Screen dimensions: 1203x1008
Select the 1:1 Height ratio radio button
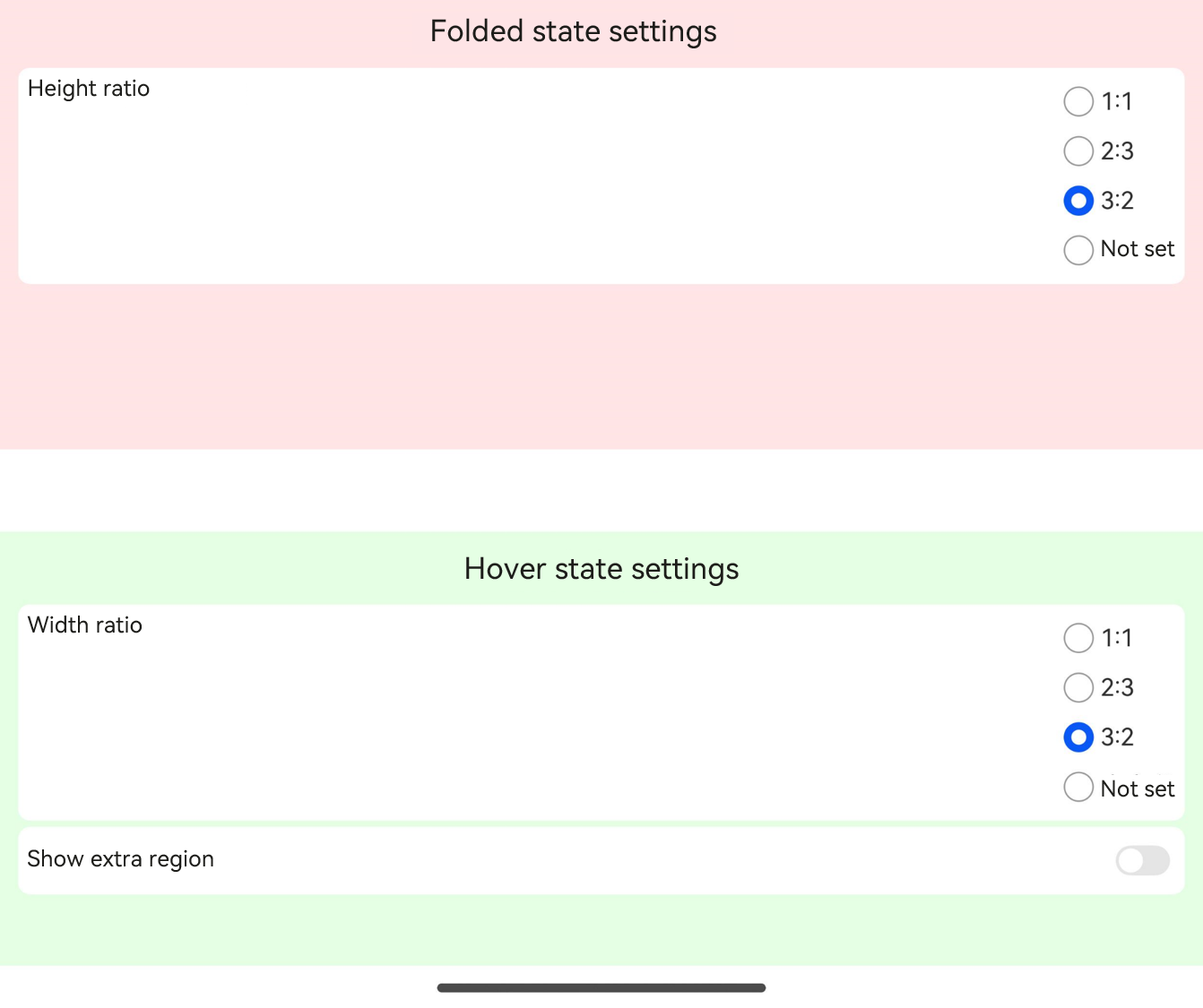1078,101
